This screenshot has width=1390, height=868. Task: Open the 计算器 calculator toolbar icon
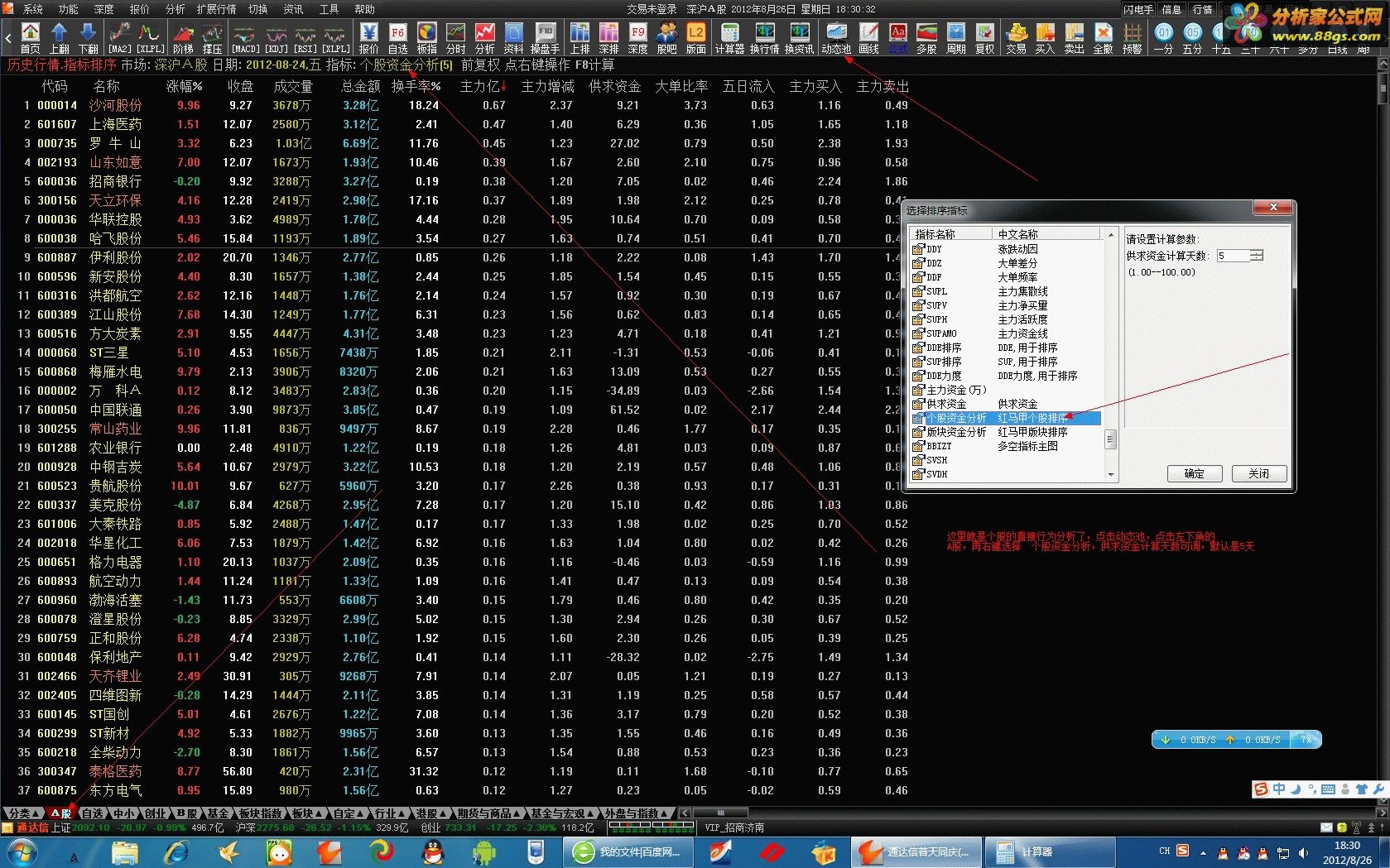click(x=729, y=38)
